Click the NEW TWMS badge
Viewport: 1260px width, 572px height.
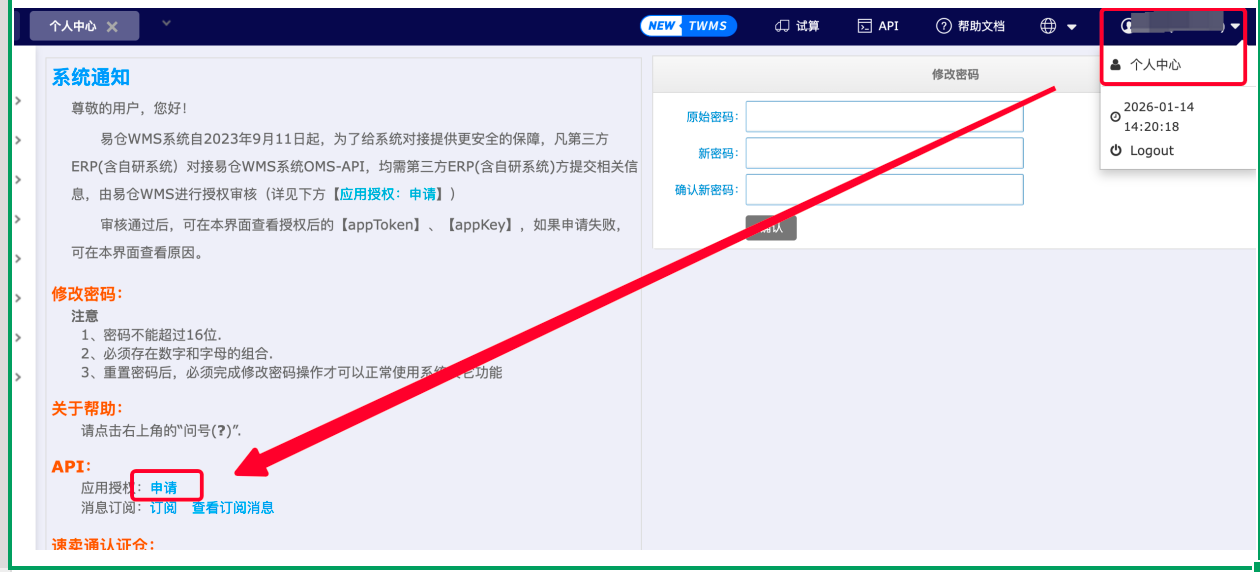688,26
